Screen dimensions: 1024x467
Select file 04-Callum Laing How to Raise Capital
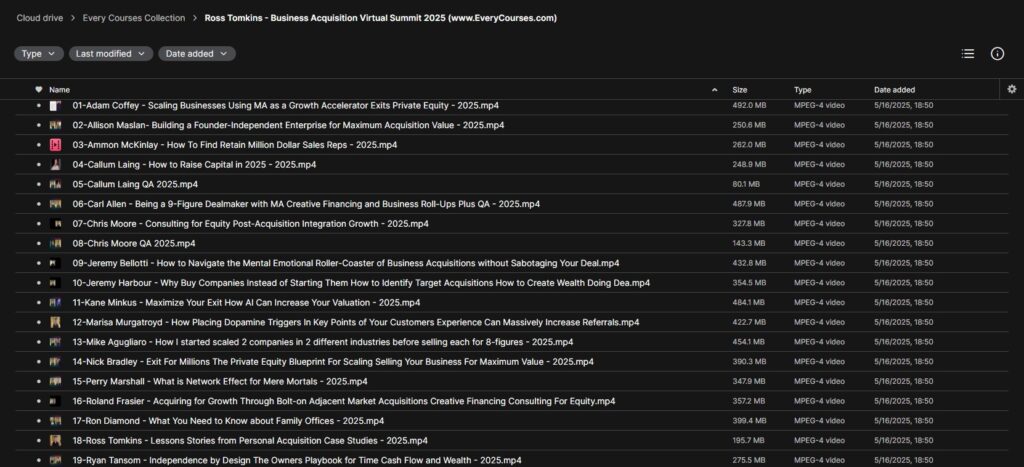click(x=194, y=165)
